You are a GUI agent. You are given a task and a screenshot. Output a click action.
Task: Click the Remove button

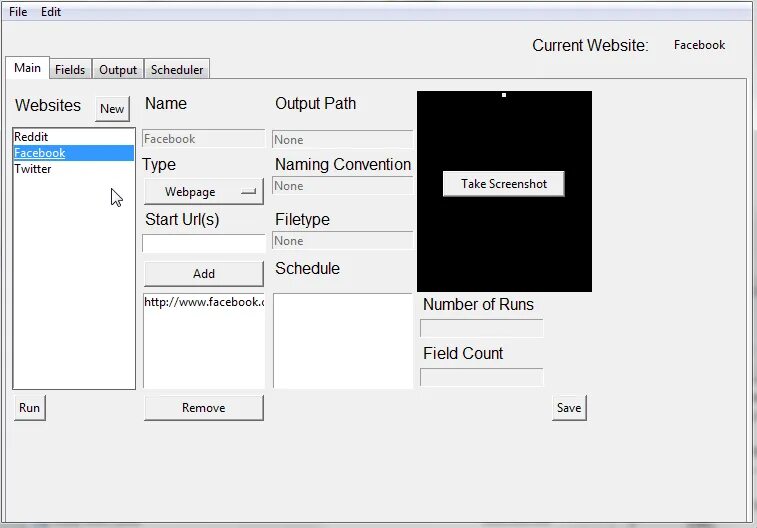pos(204,408)
